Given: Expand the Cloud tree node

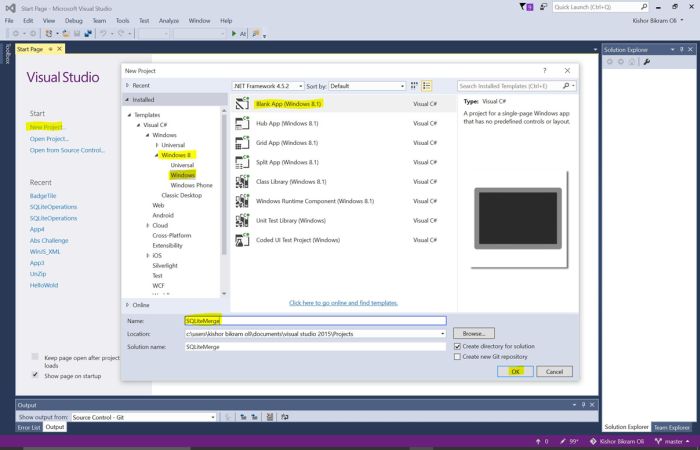Looking at the screenshot, I should tap(148, 225).
